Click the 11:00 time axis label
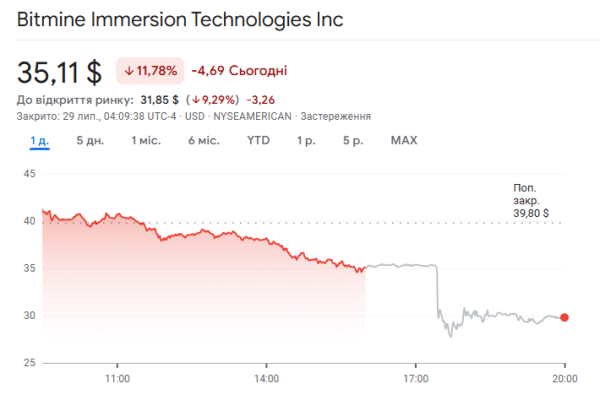 [118, 379]
